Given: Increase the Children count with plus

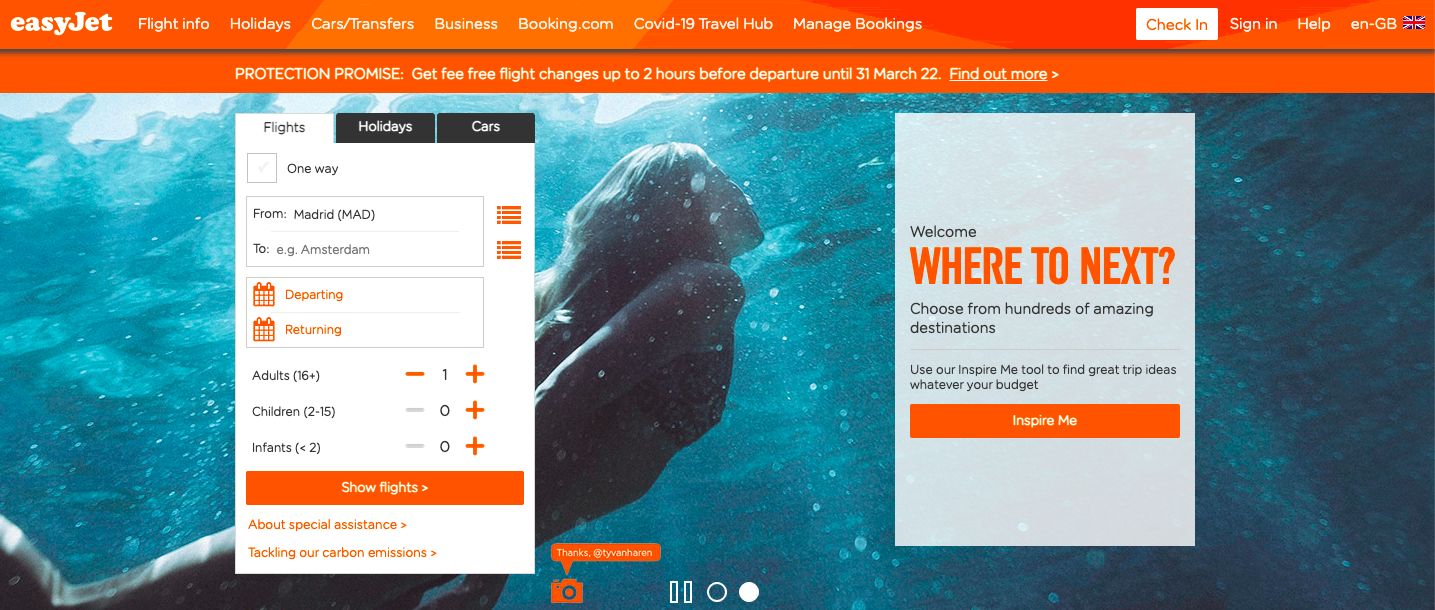Looking at the screenshot, I should click(x=475, y=411).
